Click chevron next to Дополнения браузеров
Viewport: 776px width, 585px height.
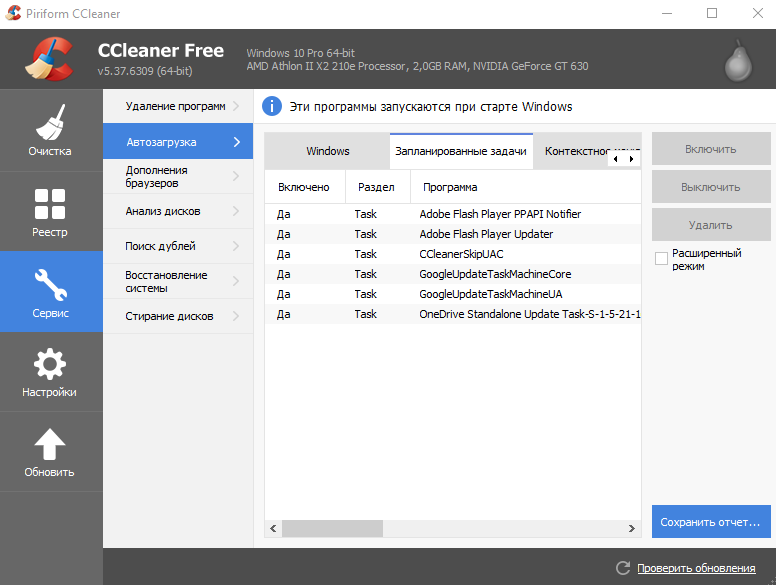click(236, 176)
